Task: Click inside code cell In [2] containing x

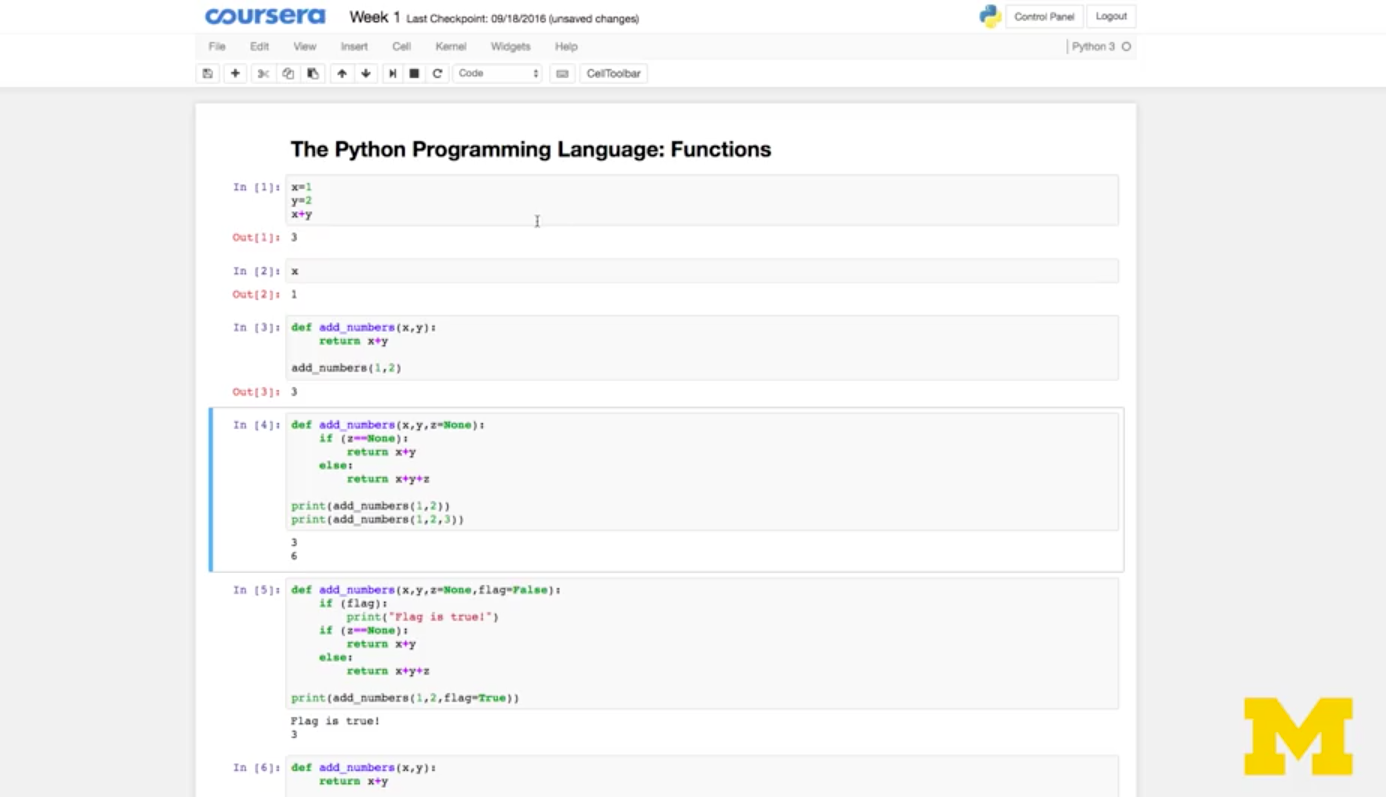Action: point(702,271)
